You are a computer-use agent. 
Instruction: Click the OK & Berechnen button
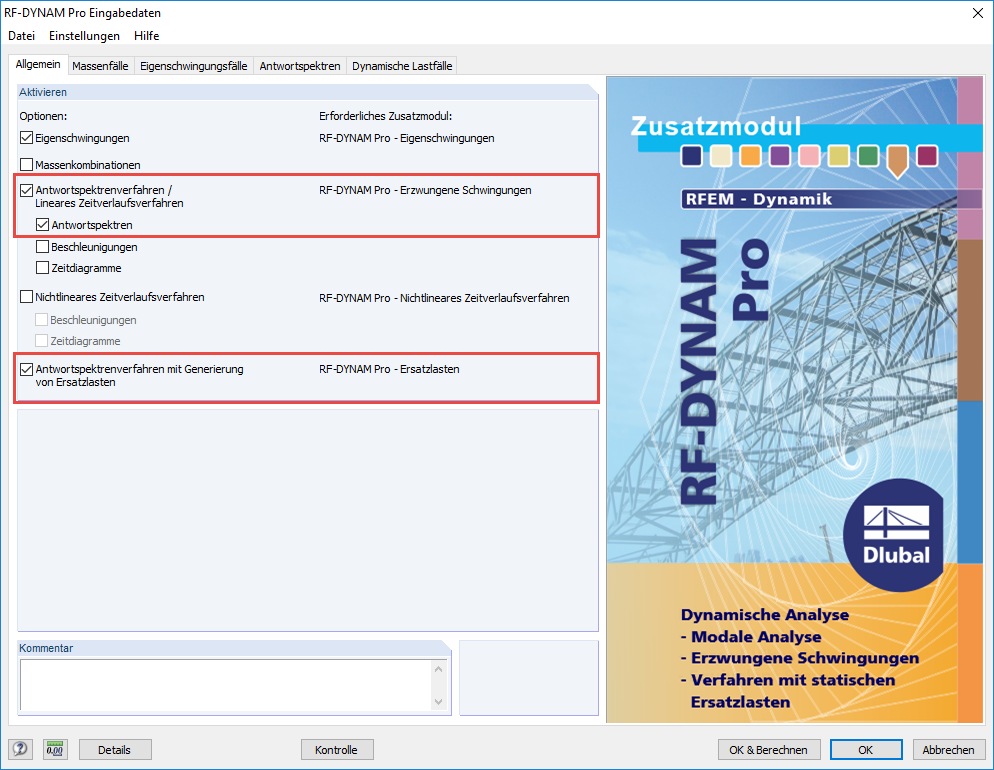tap(768, 750)
